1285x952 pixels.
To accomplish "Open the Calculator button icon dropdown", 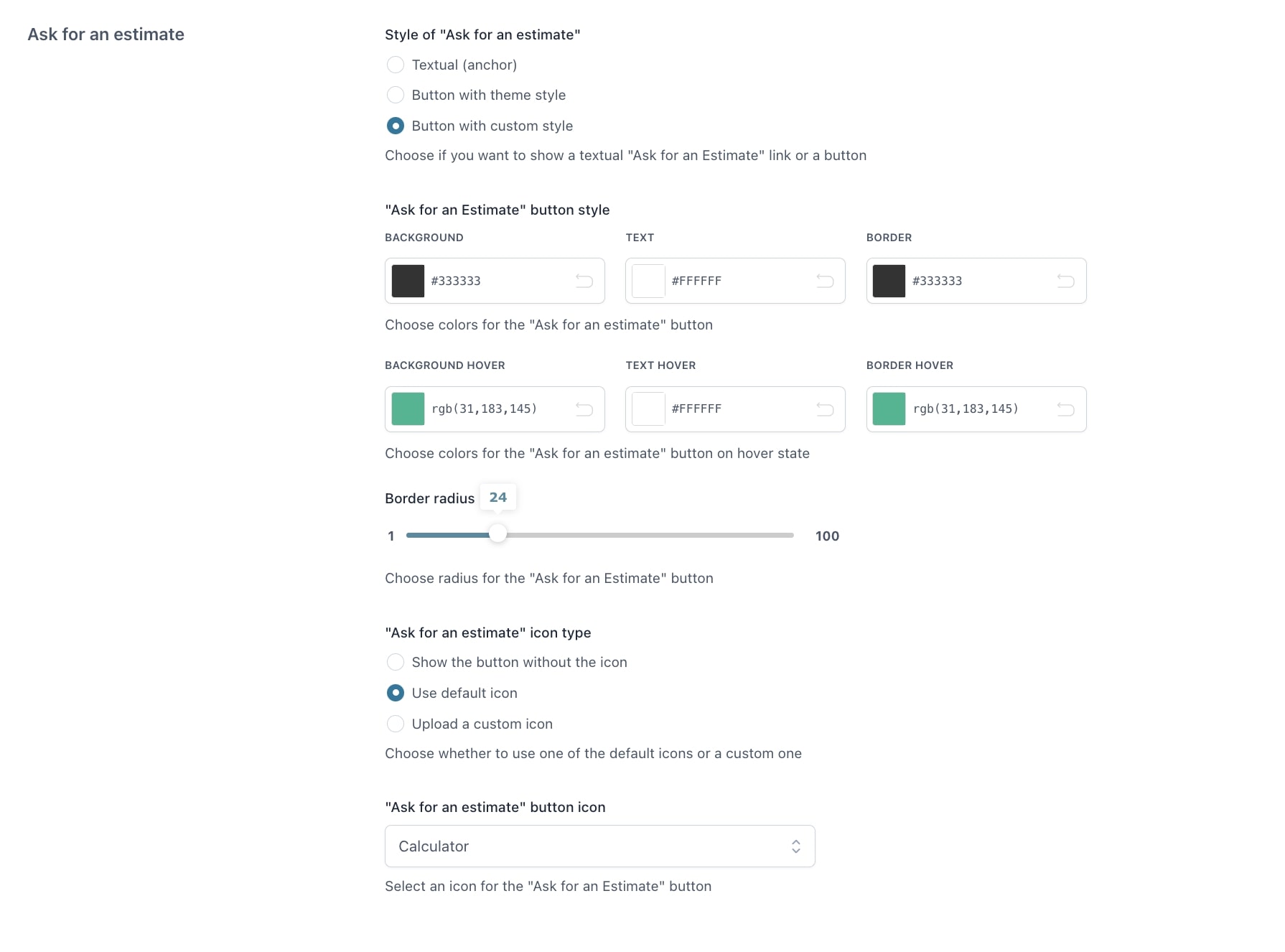I will 600,846.
